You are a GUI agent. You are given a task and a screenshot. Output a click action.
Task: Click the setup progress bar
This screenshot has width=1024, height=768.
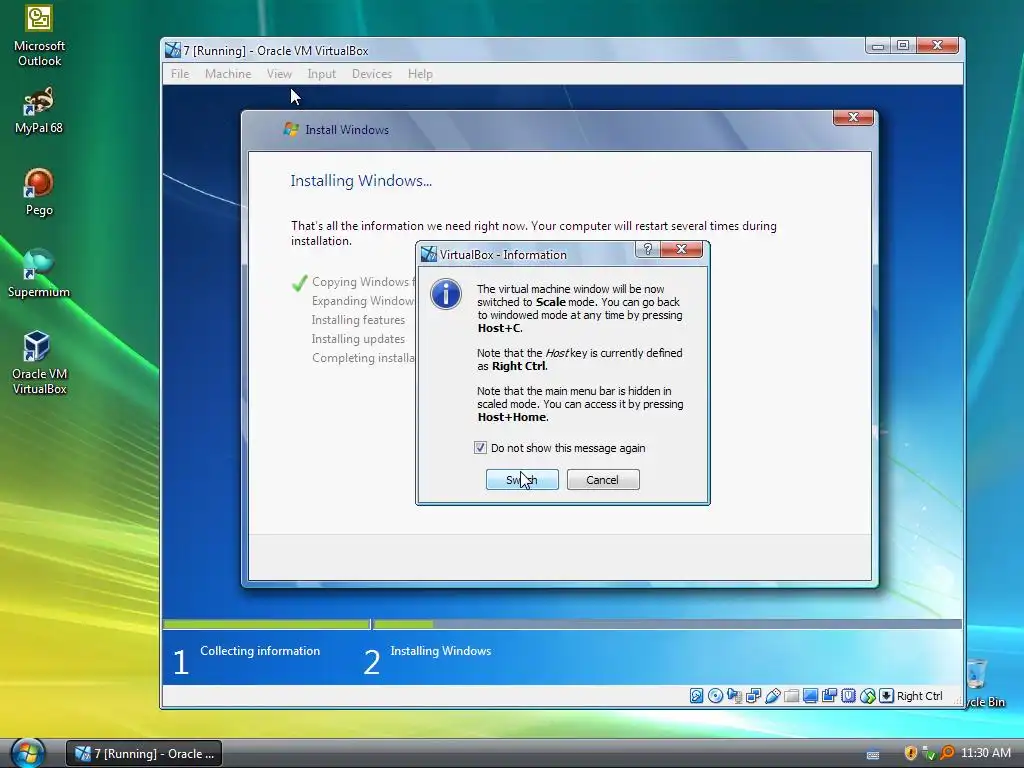(562, 624)
